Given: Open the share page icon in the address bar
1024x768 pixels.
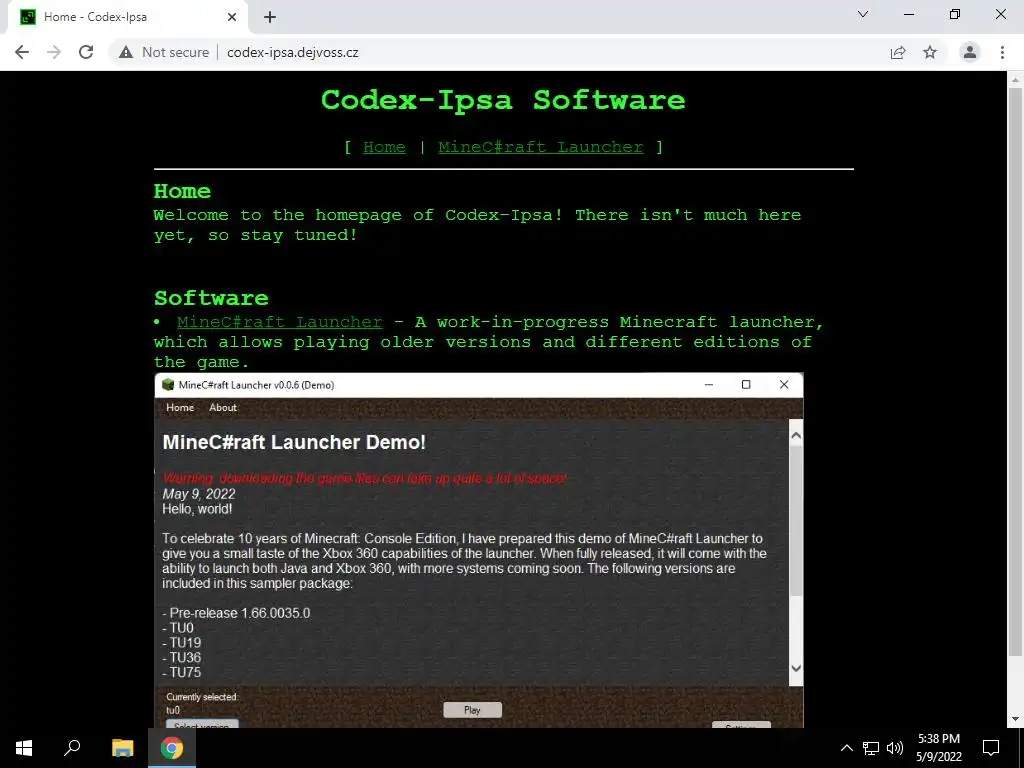Looking at the screenshot, I should pyautogui.click(x=898, y=52).
